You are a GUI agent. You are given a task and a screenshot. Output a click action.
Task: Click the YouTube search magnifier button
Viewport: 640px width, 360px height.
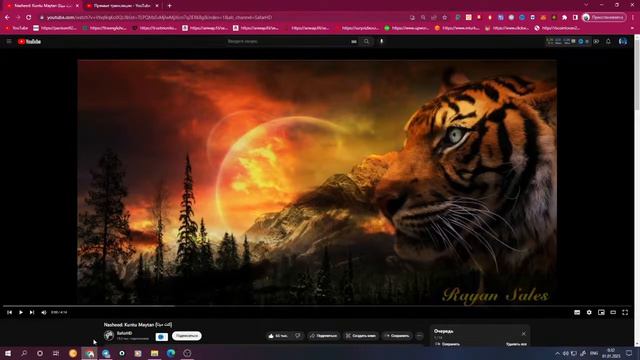[367, 41]
